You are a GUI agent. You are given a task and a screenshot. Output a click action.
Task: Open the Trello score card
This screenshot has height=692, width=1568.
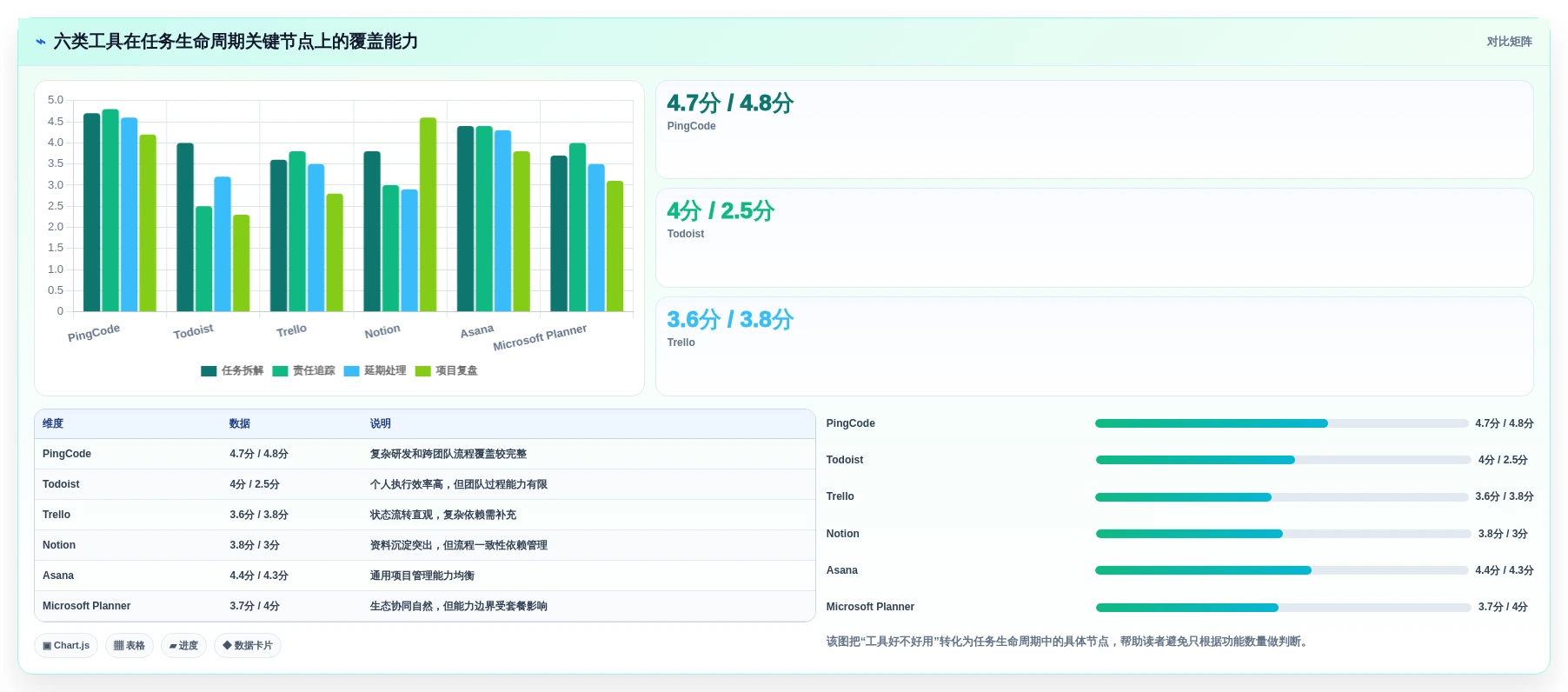click(1094, 347)
